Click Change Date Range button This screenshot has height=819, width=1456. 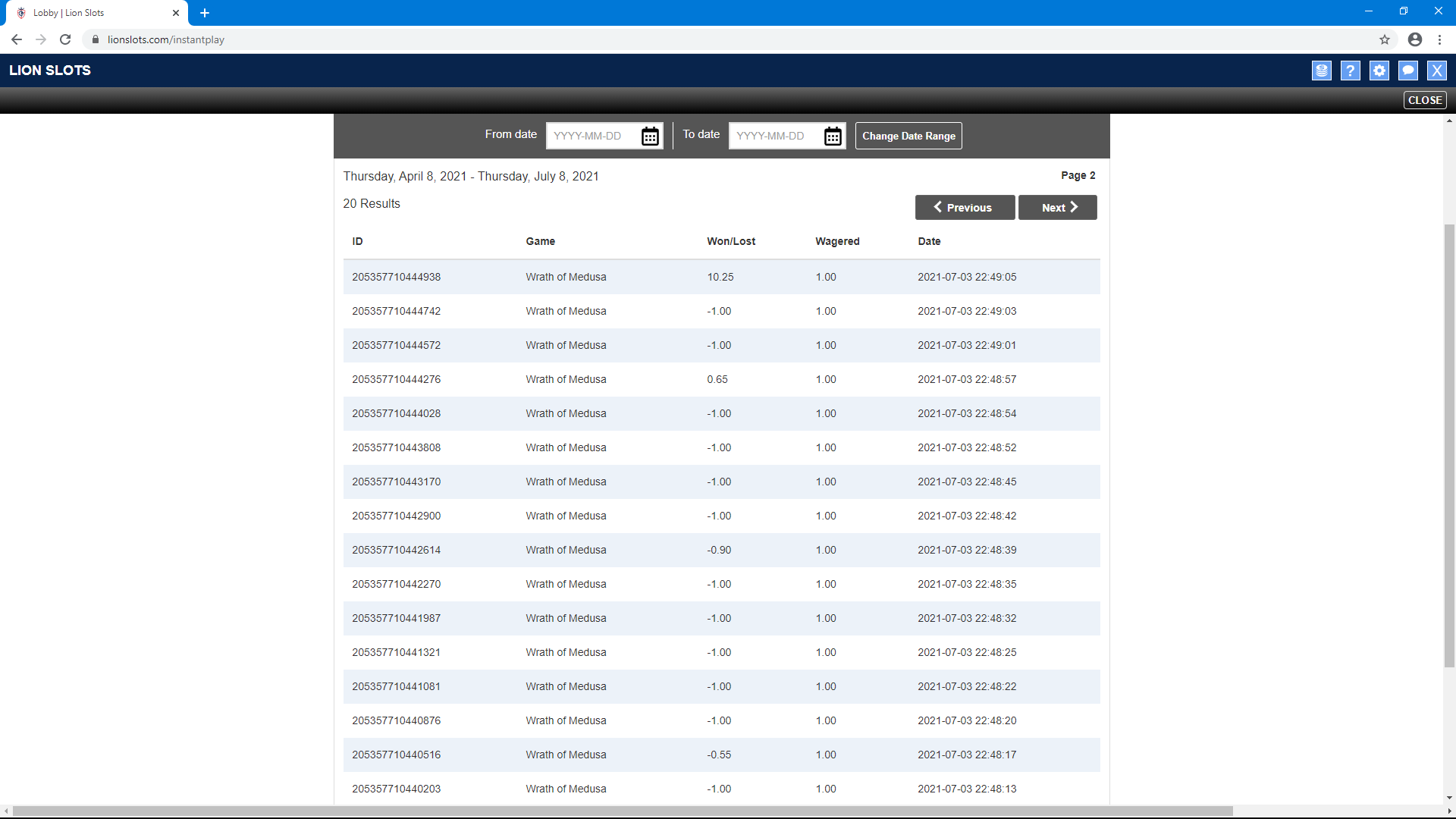[x=908, y=136]
